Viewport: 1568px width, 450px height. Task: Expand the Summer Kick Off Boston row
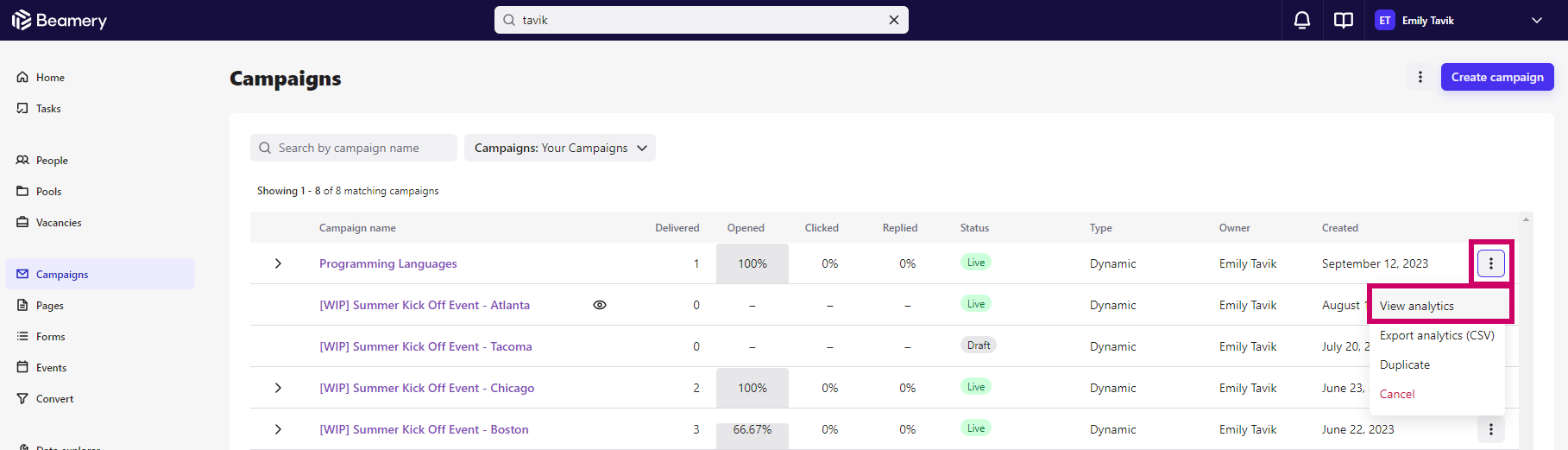point(278,429)
